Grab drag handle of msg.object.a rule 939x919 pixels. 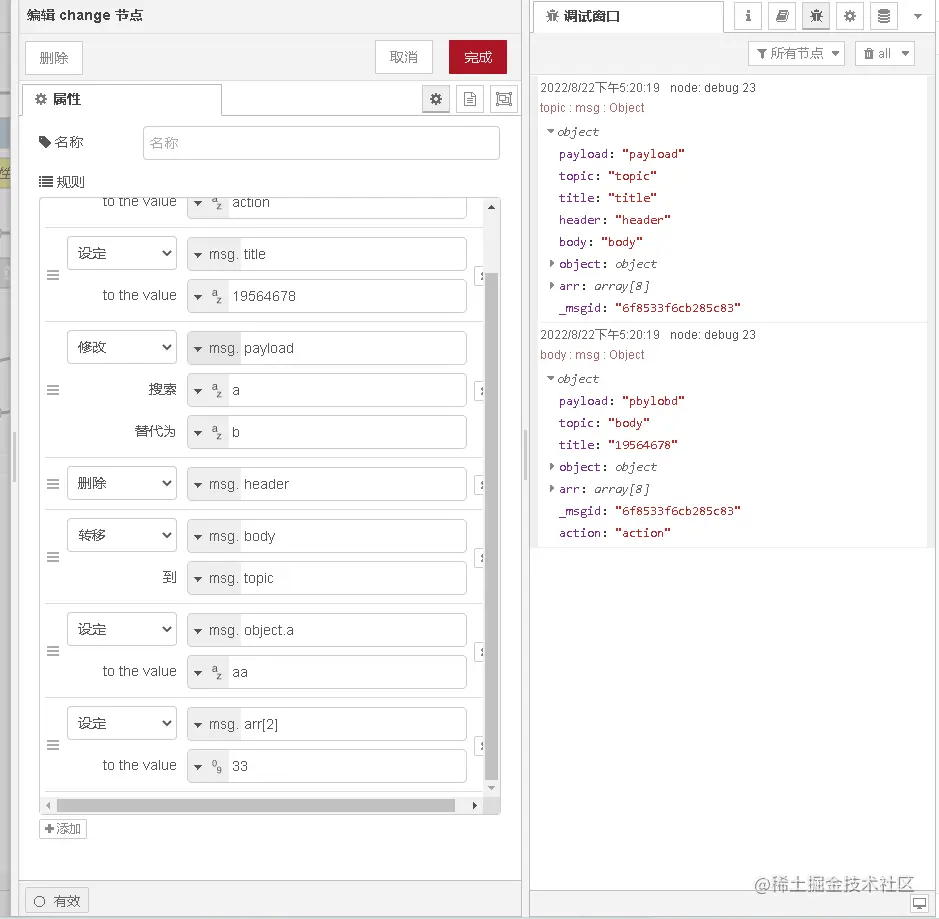[53, 651]
